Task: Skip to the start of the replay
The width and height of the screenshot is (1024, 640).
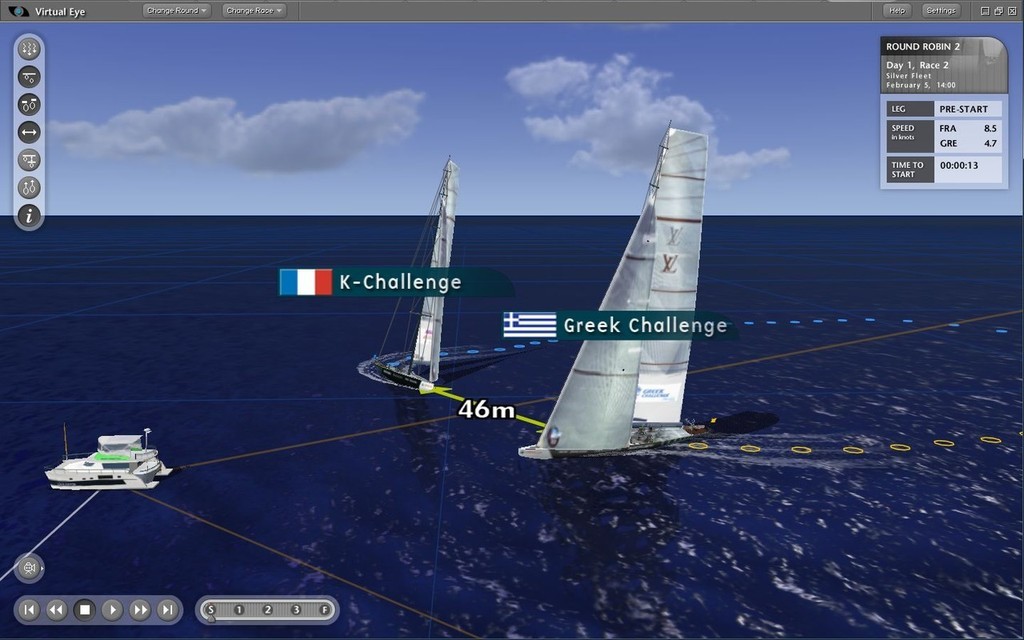Action: (29, 609)
